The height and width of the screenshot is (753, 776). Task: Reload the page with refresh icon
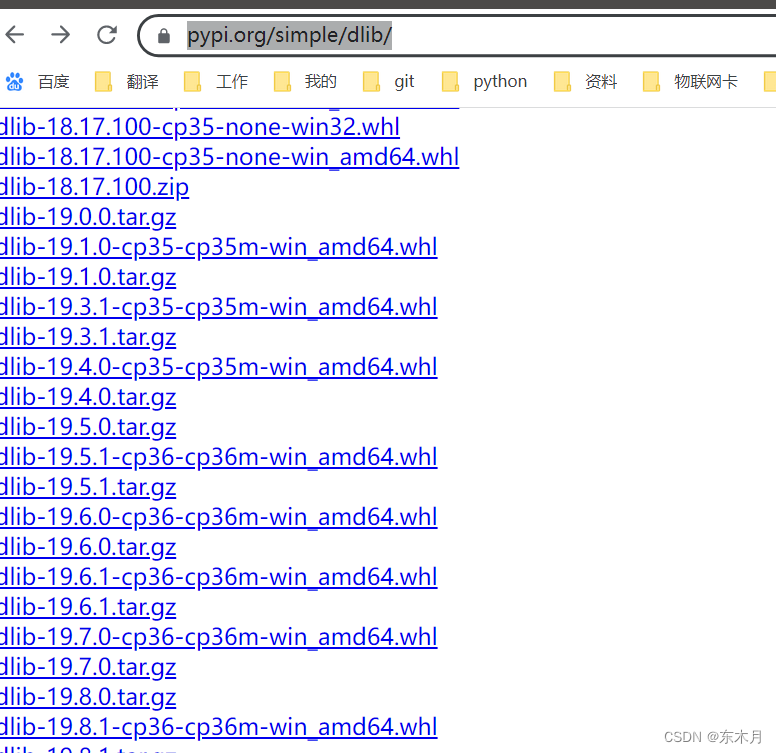pos(107,35)
